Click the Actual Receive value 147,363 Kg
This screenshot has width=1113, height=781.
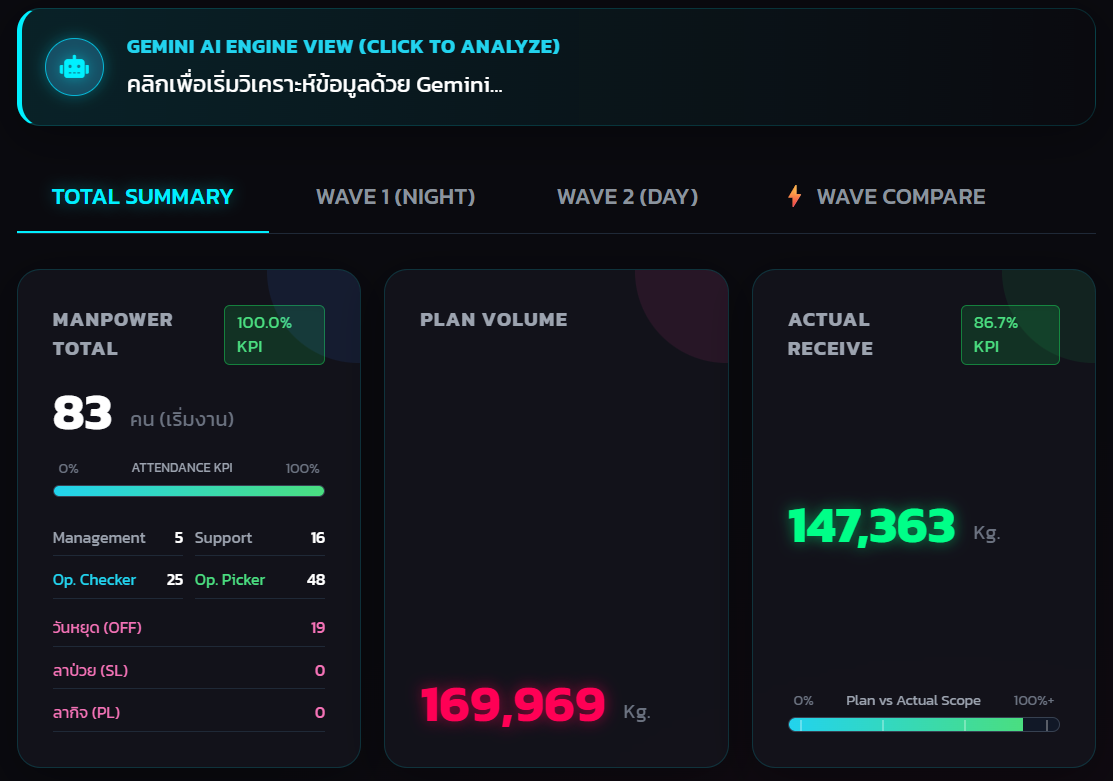869,526
